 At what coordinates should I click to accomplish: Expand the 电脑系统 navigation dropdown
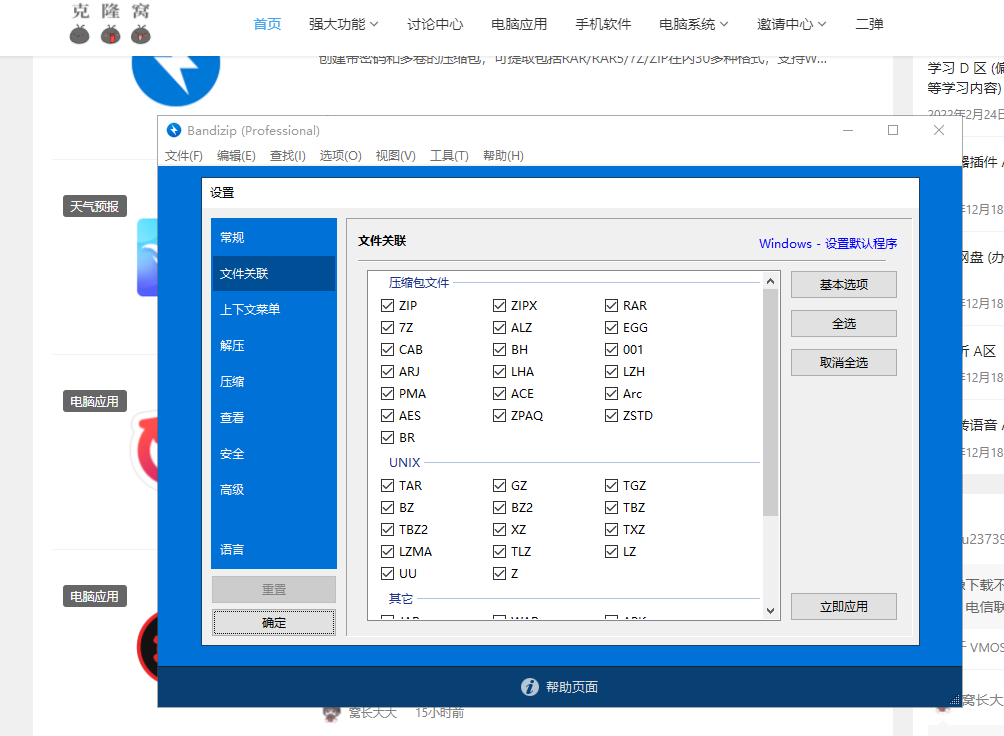(693, 24)
